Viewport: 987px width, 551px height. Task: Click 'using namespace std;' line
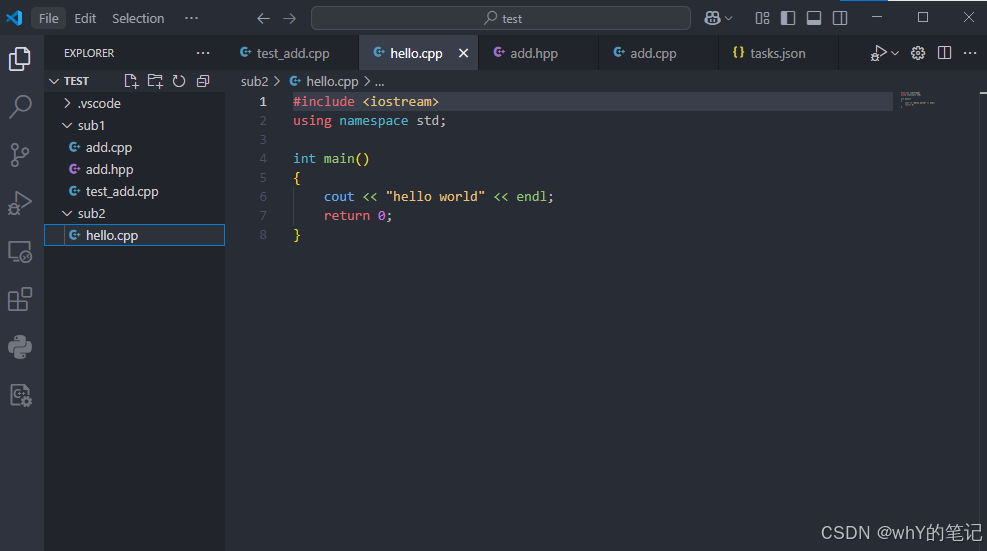(369, 121)
